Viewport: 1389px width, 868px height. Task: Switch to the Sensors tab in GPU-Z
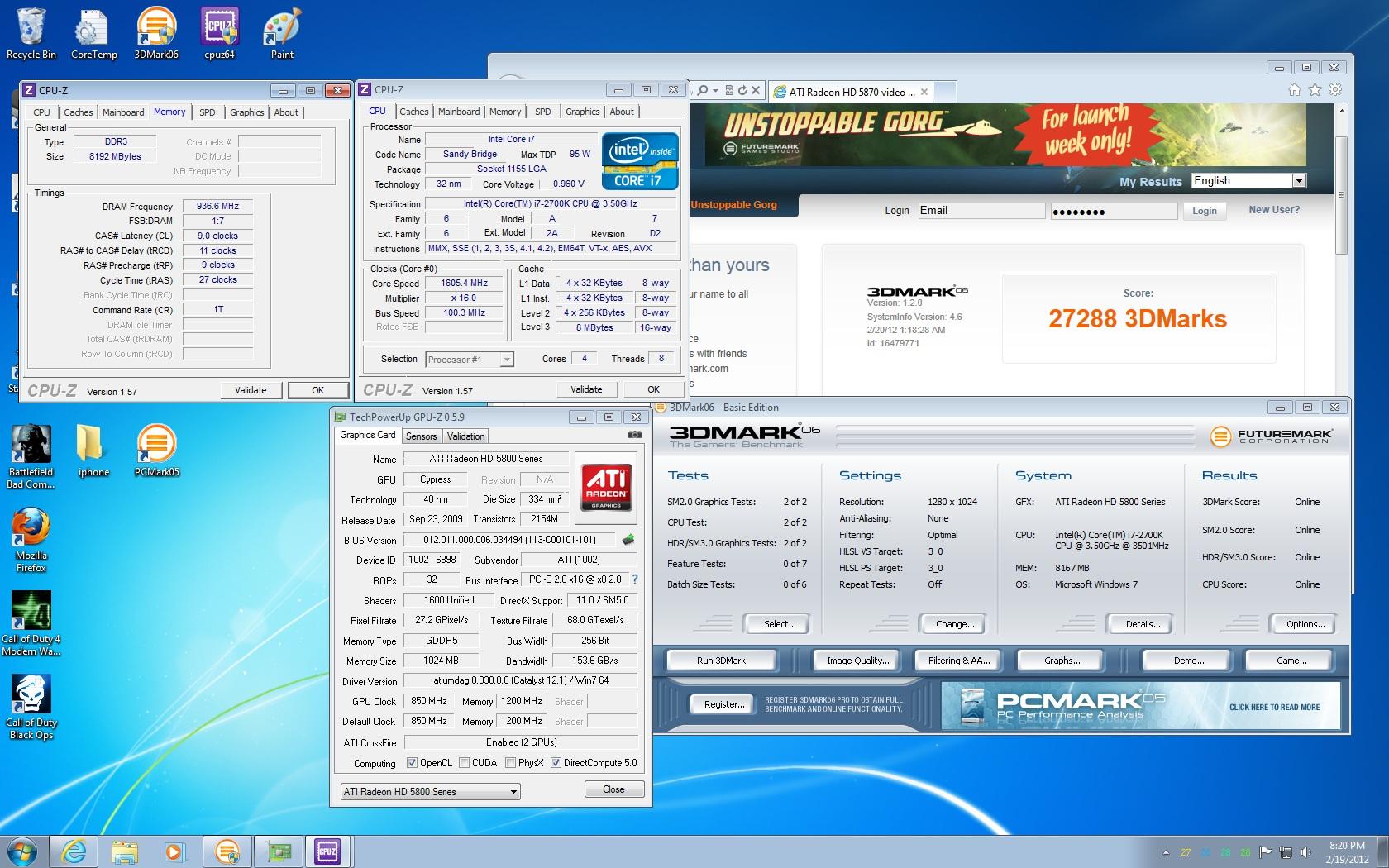tap(421, 436)
